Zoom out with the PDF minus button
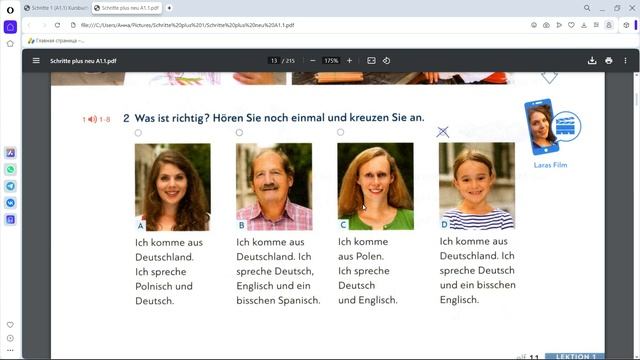 click(313, 60)
